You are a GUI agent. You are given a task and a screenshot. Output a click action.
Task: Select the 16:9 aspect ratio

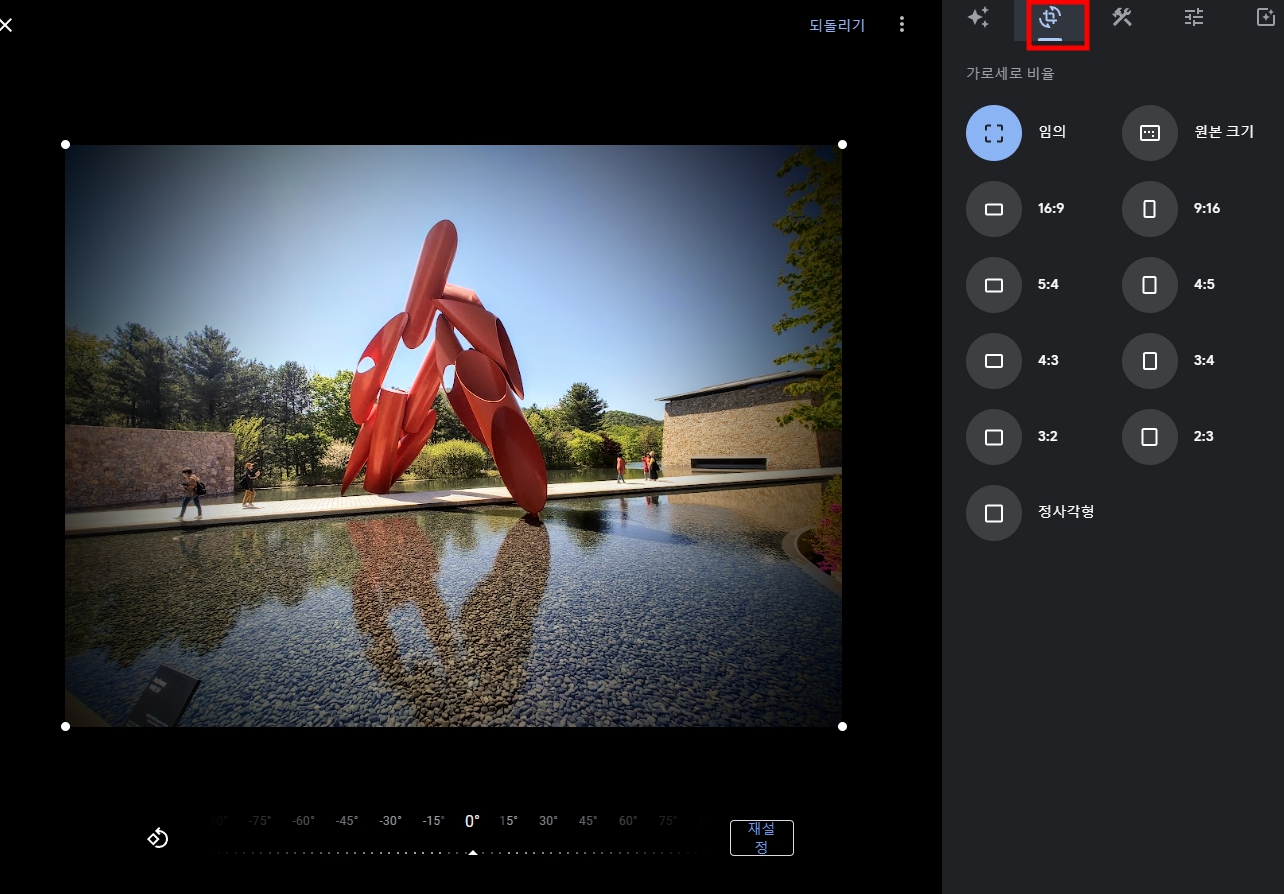[x=994, y=209]
